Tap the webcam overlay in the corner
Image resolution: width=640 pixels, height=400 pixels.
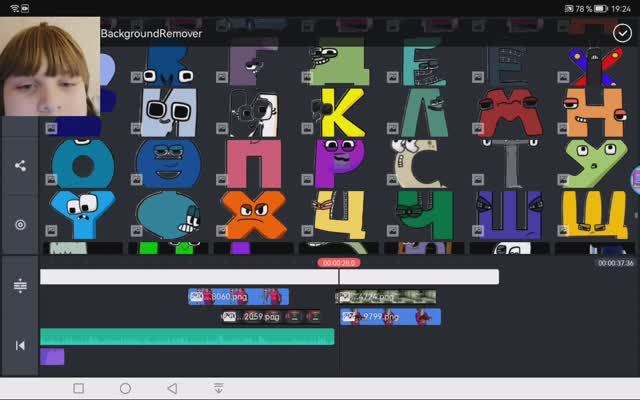point(50,67)
